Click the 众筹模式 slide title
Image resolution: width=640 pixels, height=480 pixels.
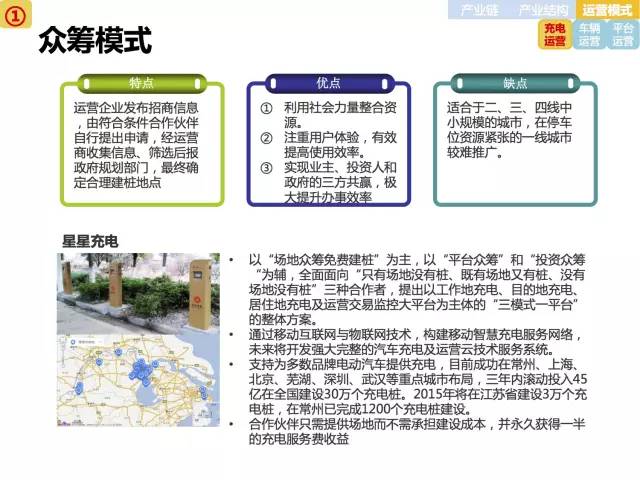[x=95, y=42]
